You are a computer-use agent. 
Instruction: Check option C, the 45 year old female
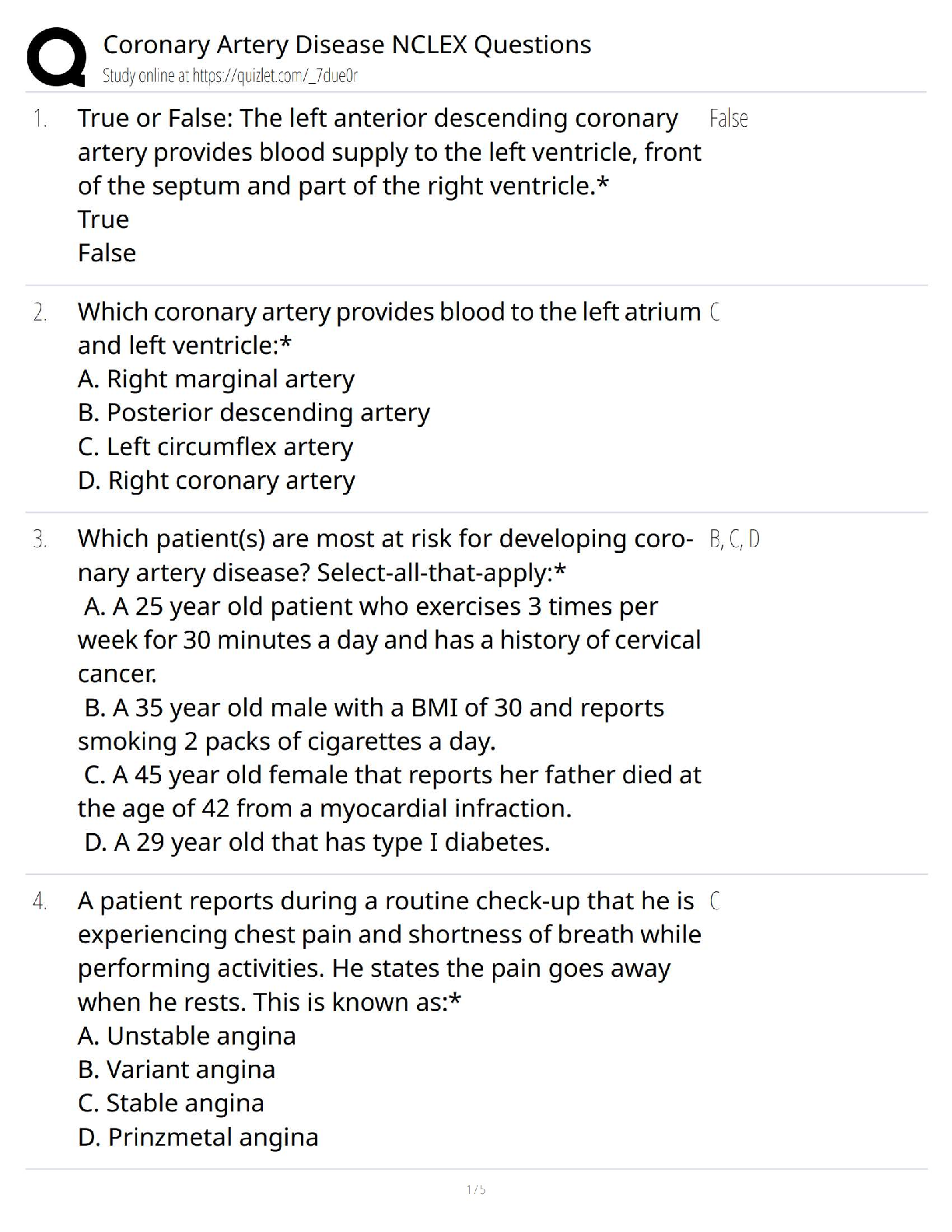pyautogui.click(x=392, y=775)
